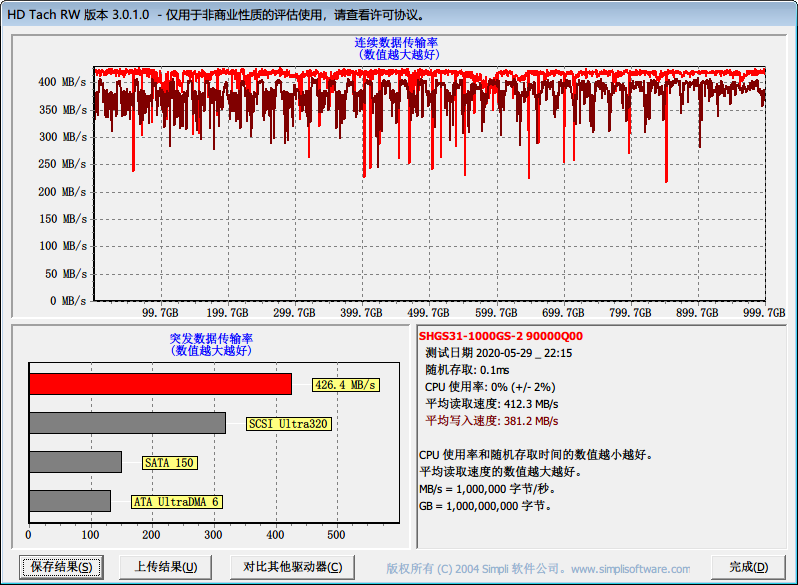This screenshot has height=585, width=798.
Task: Click the 426.4 MB/s label
Action: click(x=346, y=385)
